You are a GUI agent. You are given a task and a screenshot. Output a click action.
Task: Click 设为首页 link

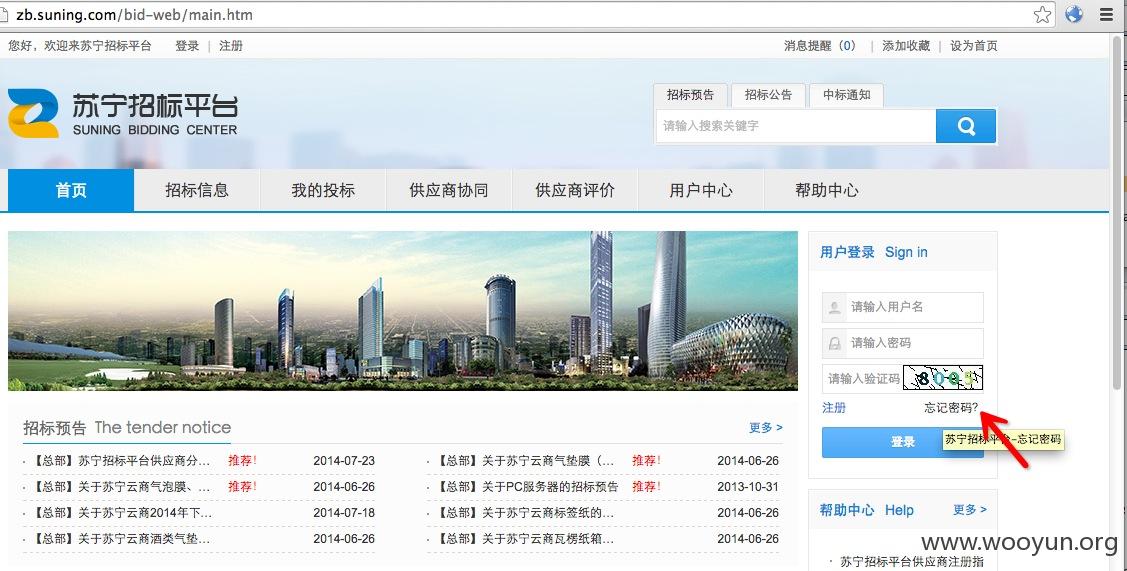[x=974, y=45]
